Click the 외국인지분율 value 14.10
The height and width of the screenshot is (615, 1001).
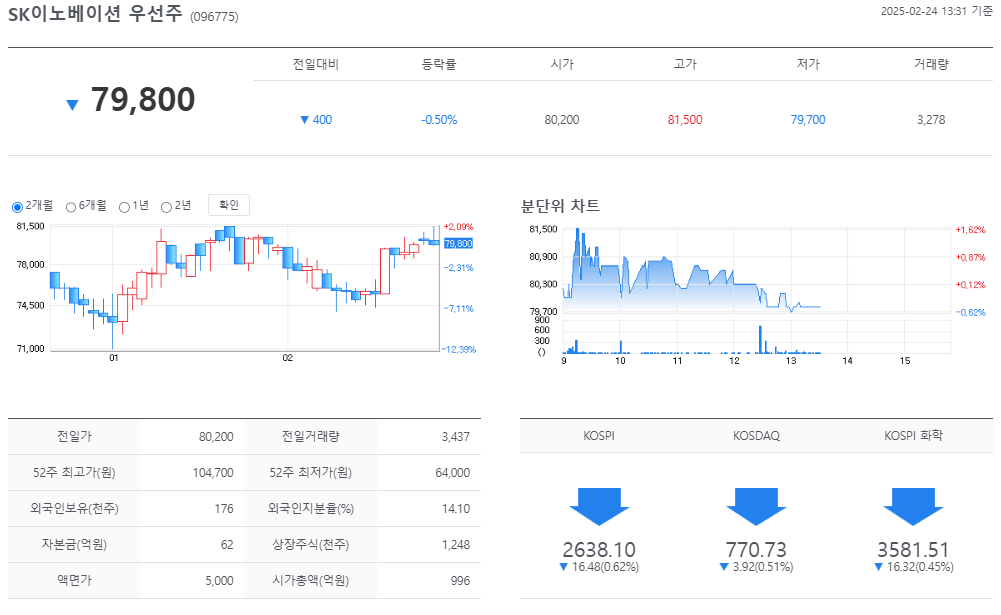[x=456, y=508]
